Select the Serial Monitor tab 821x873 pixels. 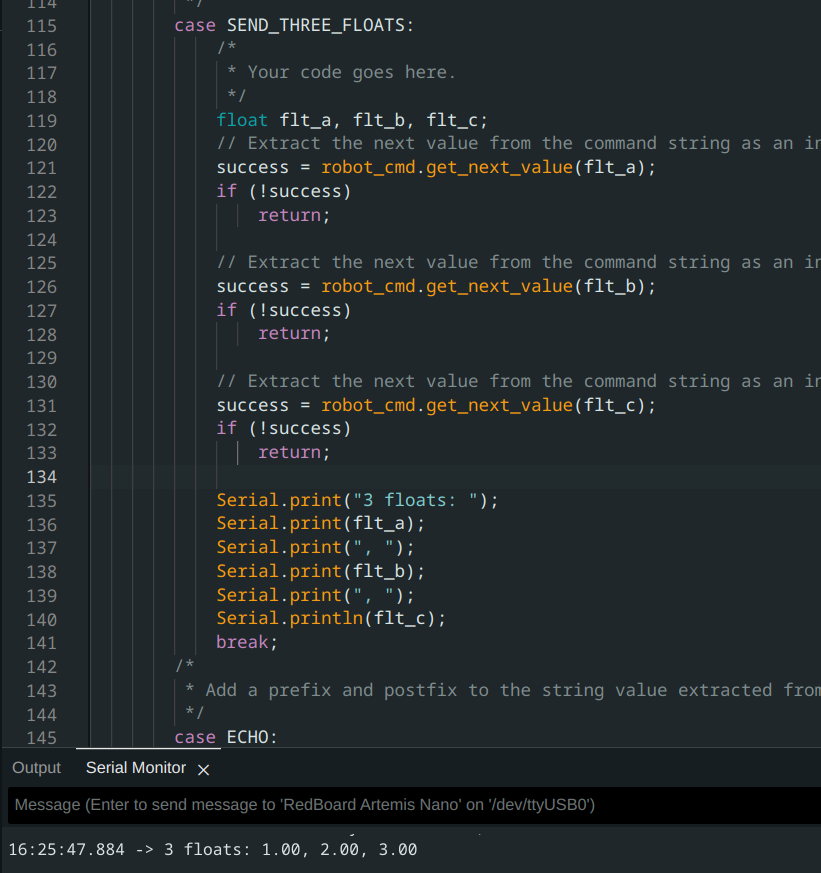(136, 768)
